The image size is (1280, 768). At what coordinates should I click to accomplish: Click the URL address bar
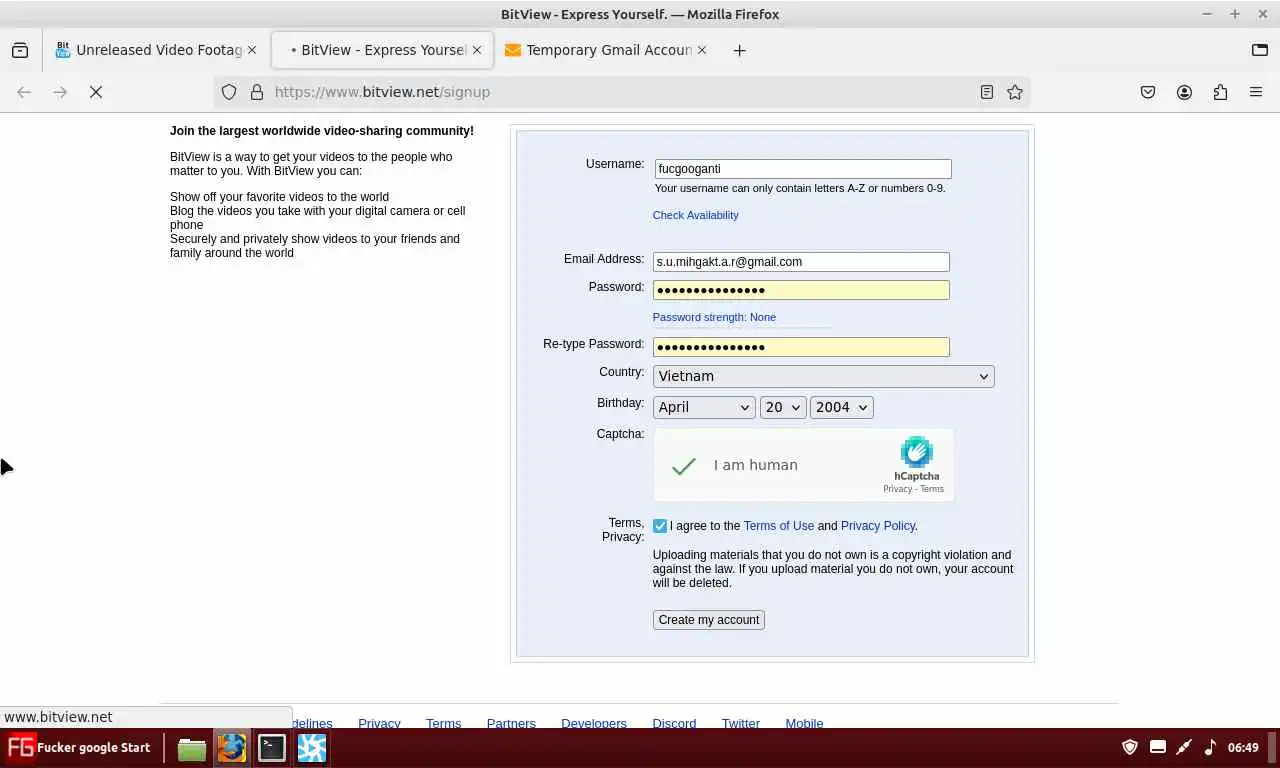[x=620, y=92]
